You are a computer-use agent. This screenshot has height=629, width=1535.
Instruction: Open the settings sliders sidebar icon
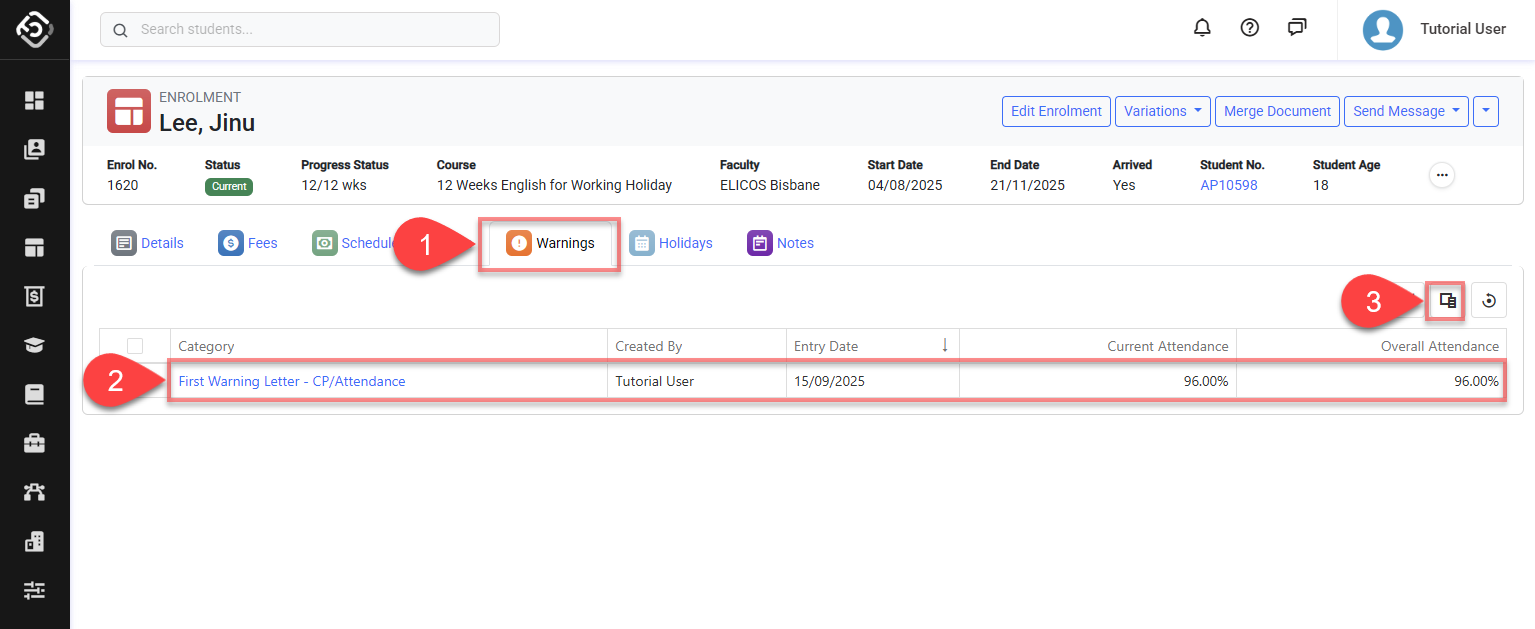pyautogui.click(x=35, y=590)
